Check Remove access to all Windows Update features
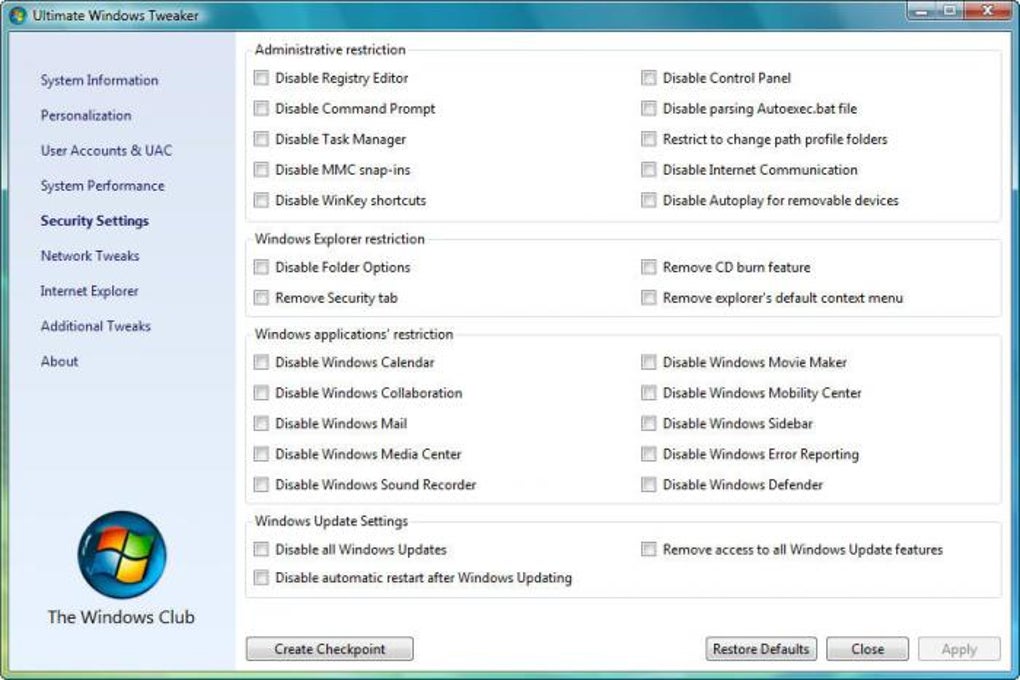Image resolution: width=1020 pixels, height=680 pixels. 649,550
